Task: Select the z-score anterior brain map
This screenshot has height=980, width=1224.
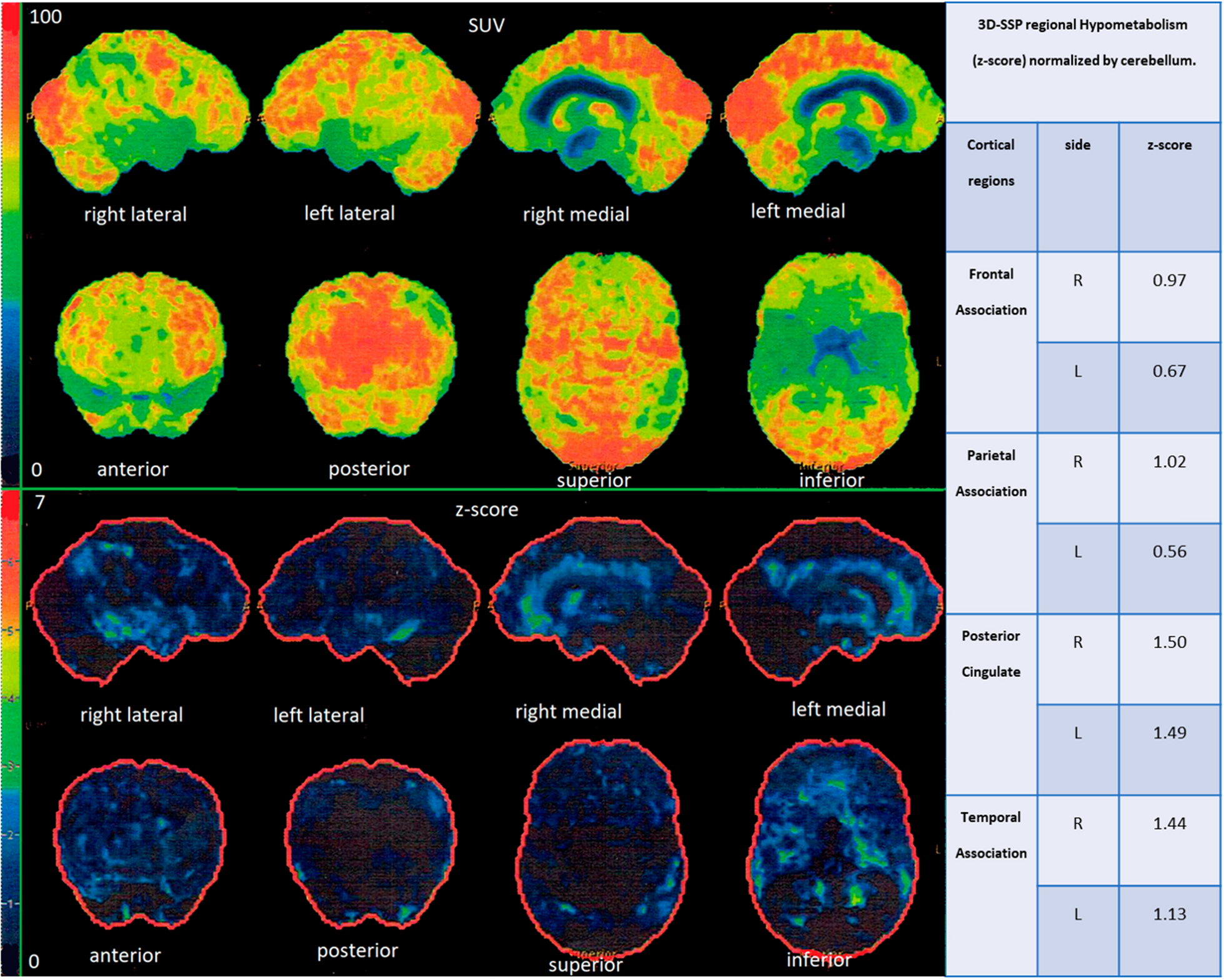Action: tap(141, 844)
